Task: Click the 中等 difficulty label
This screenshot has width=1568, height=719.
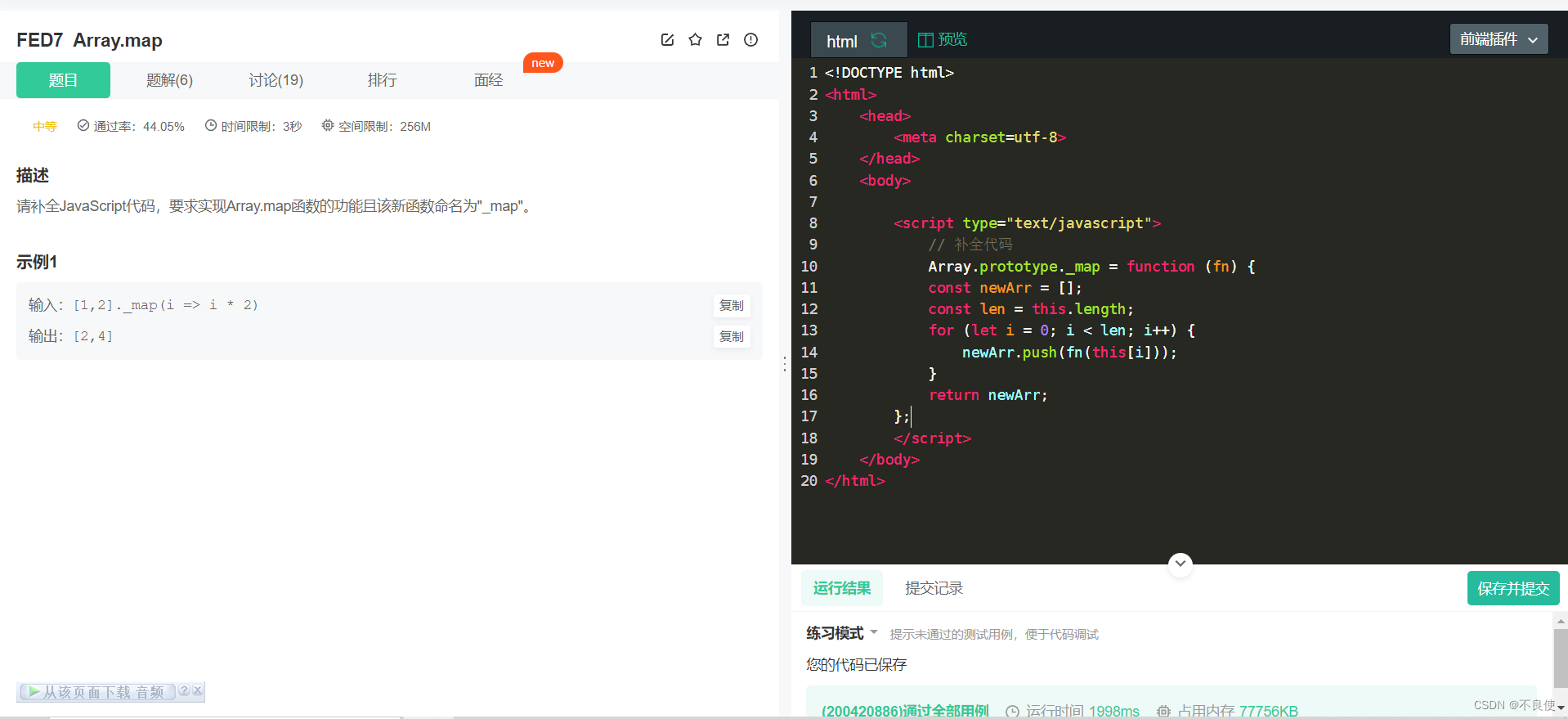Action: 45,126
